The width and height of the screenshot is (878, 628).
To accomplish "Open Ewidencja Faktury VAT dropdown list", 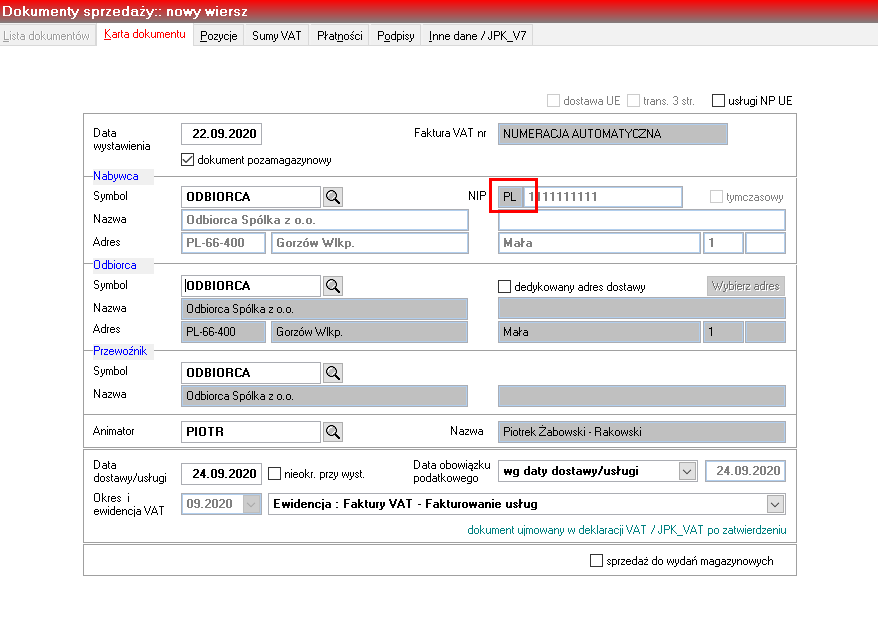I will pyautogui.click(x=775, y=504).
